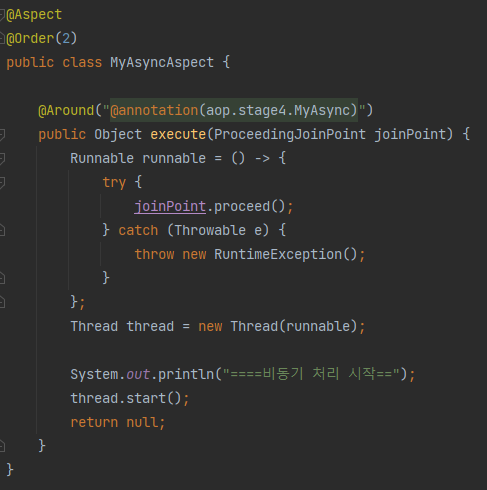Viewport: 487px width, 490px height.
Task: Click new Thread(runnable) expression
Action: 278,326
